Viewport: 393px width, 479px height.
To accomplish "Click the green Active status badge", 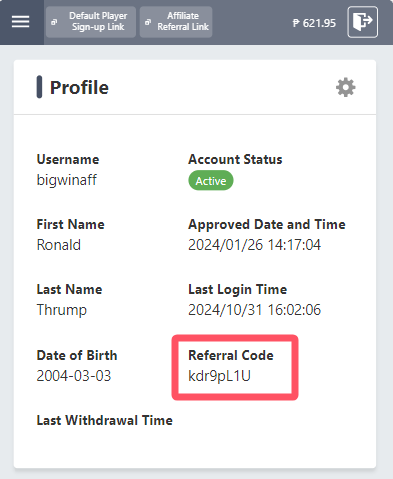I will [x=211, y=181].
